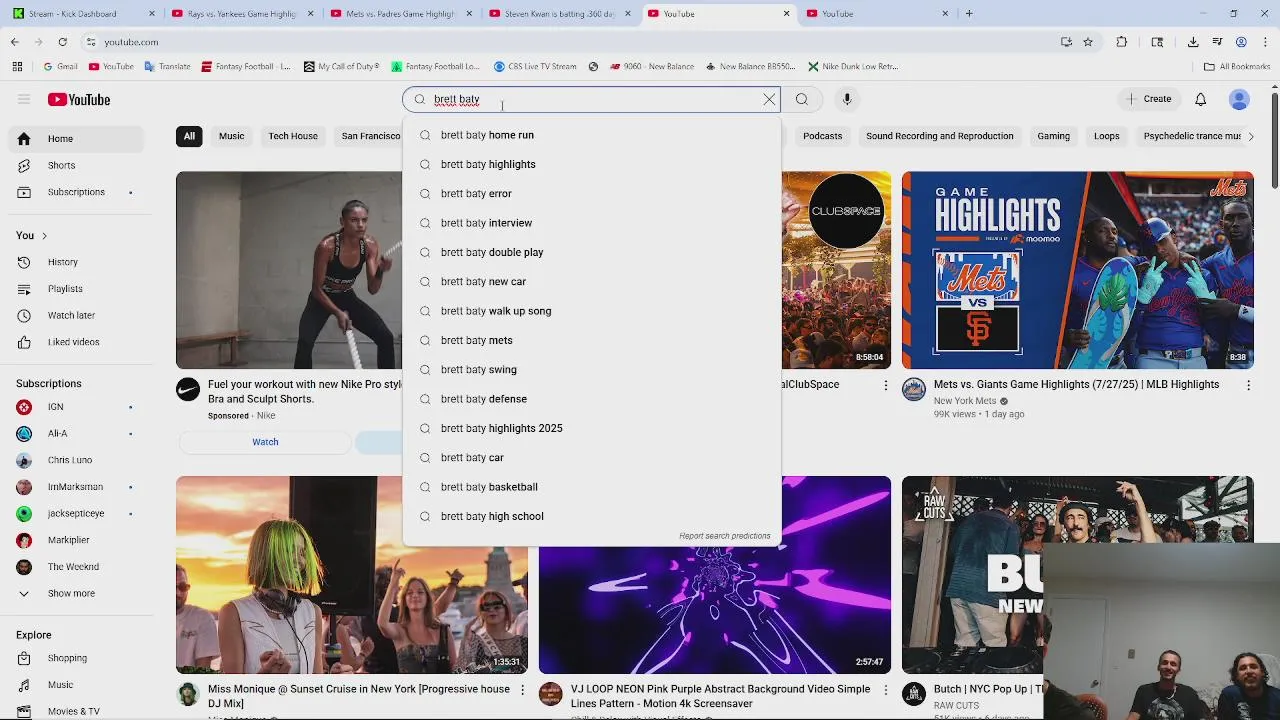Open All Bookmarks folder
The height and width of the screenshot is (720, 1280).
(1237, 66)
